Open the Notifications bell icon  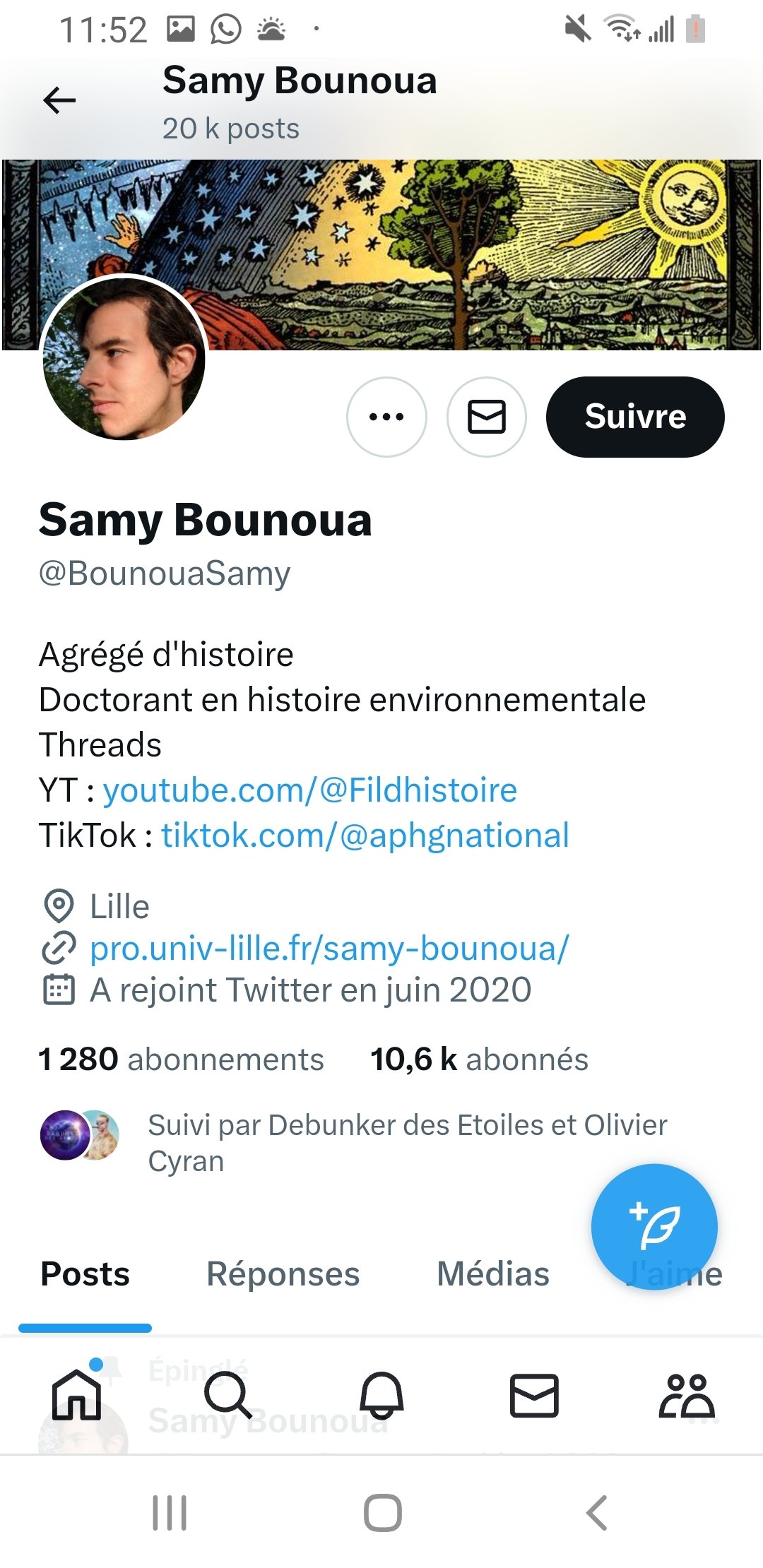click(381, 1395)
